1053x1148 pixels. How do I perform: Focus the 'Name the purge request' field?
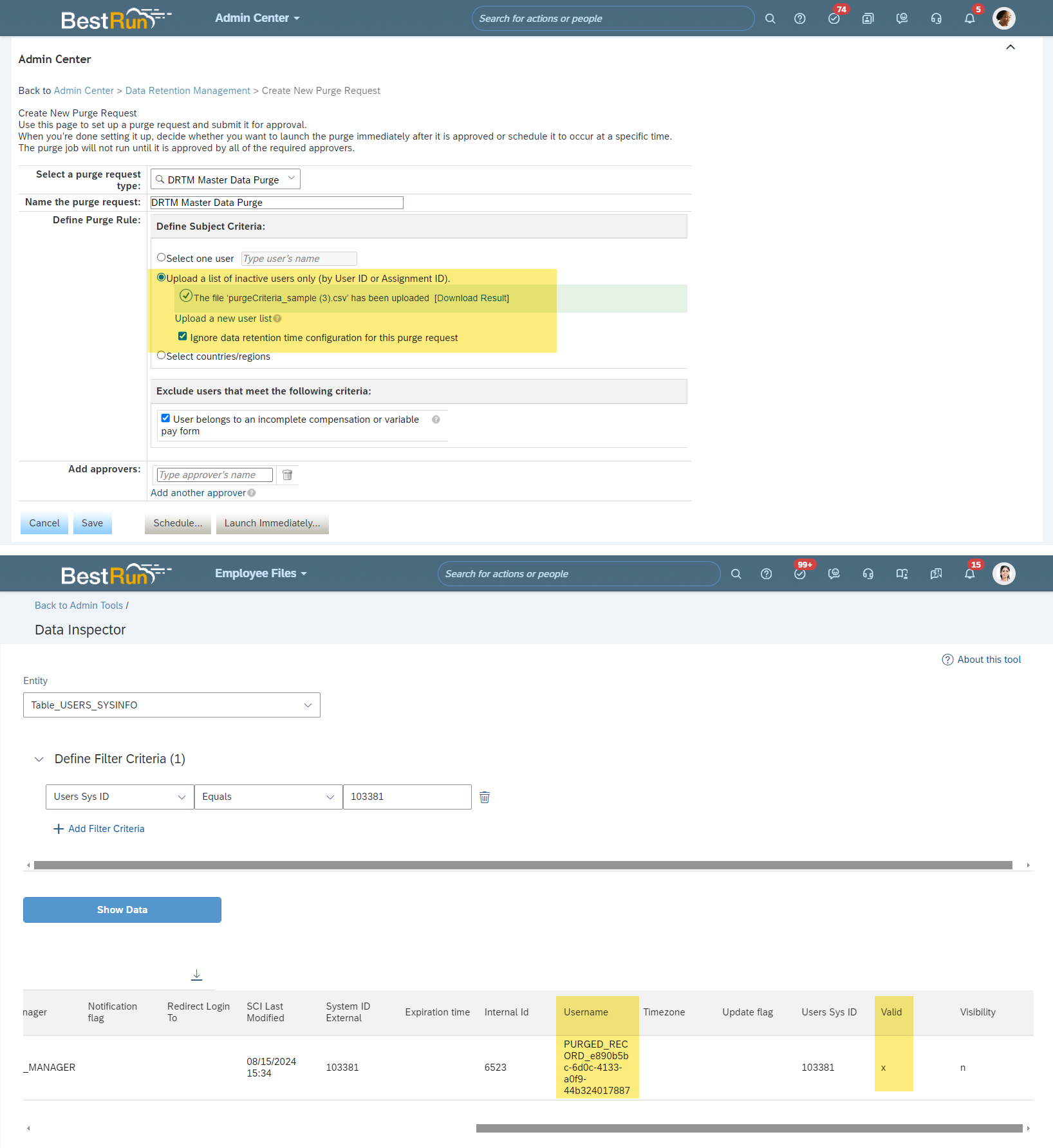pos(277,203)
